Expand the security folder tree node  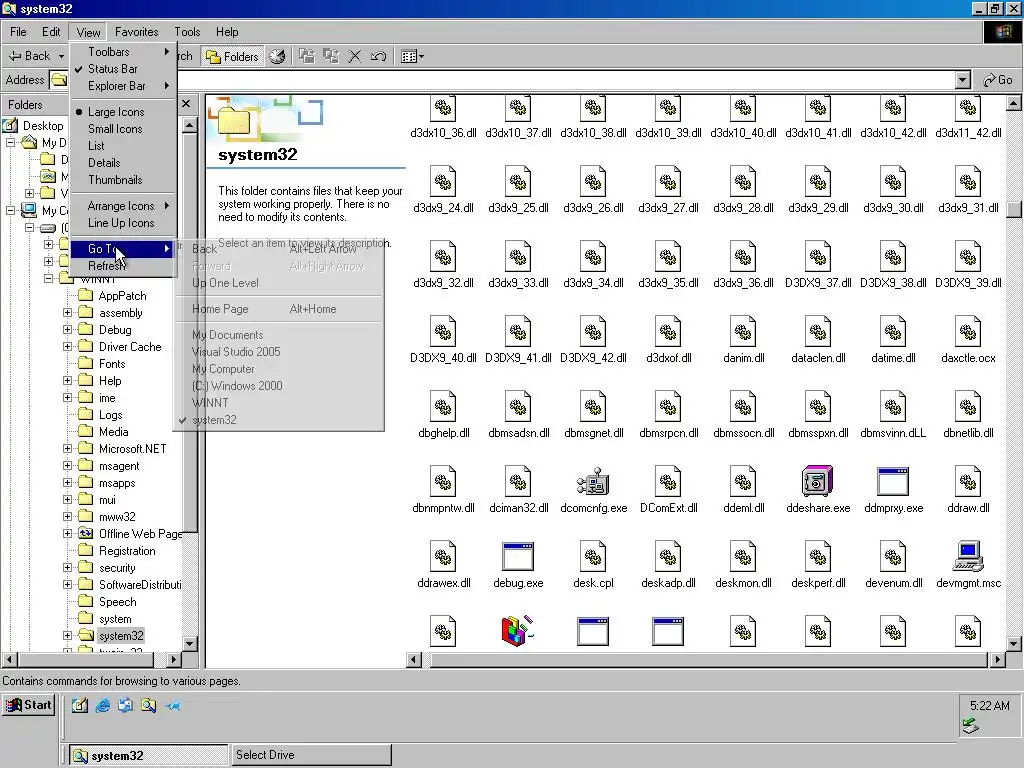[x=67, y=568]
